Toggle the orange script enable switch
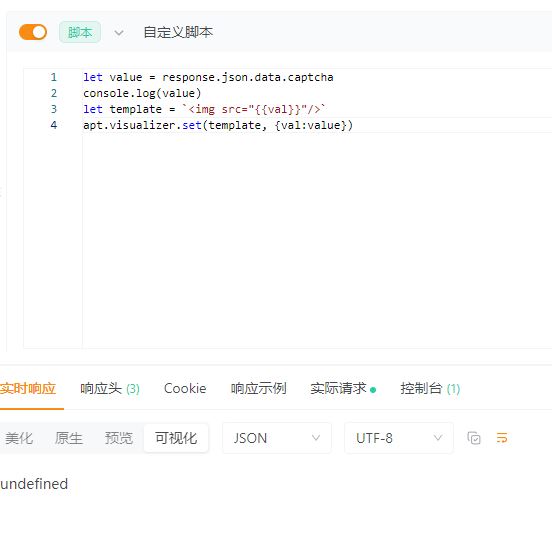The image size is (552, 542). tap(33, 32)
